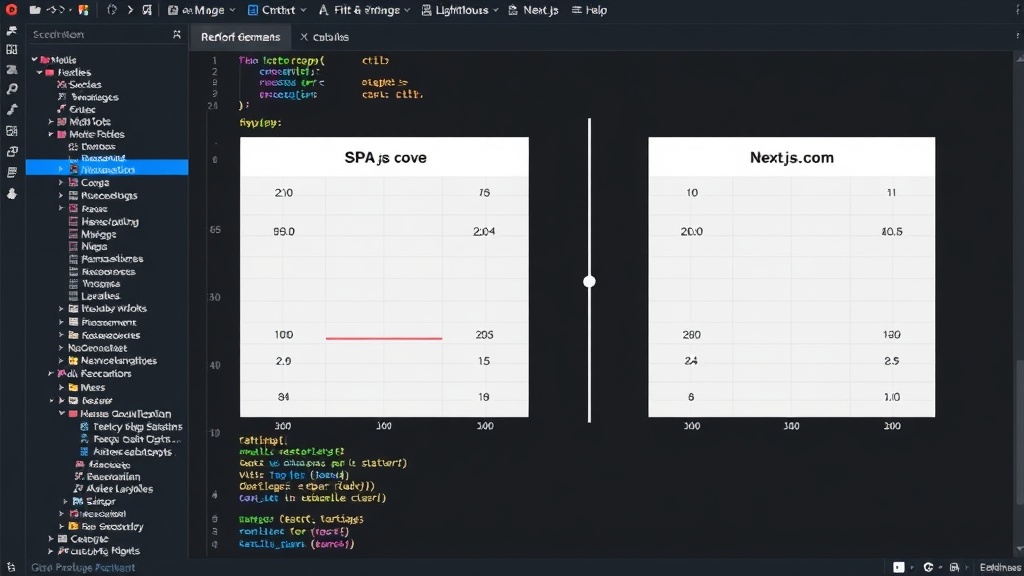This screenshot has width=1024, height=576.
Task: Expand the Congs tree item
Action: tap(61, 183)
